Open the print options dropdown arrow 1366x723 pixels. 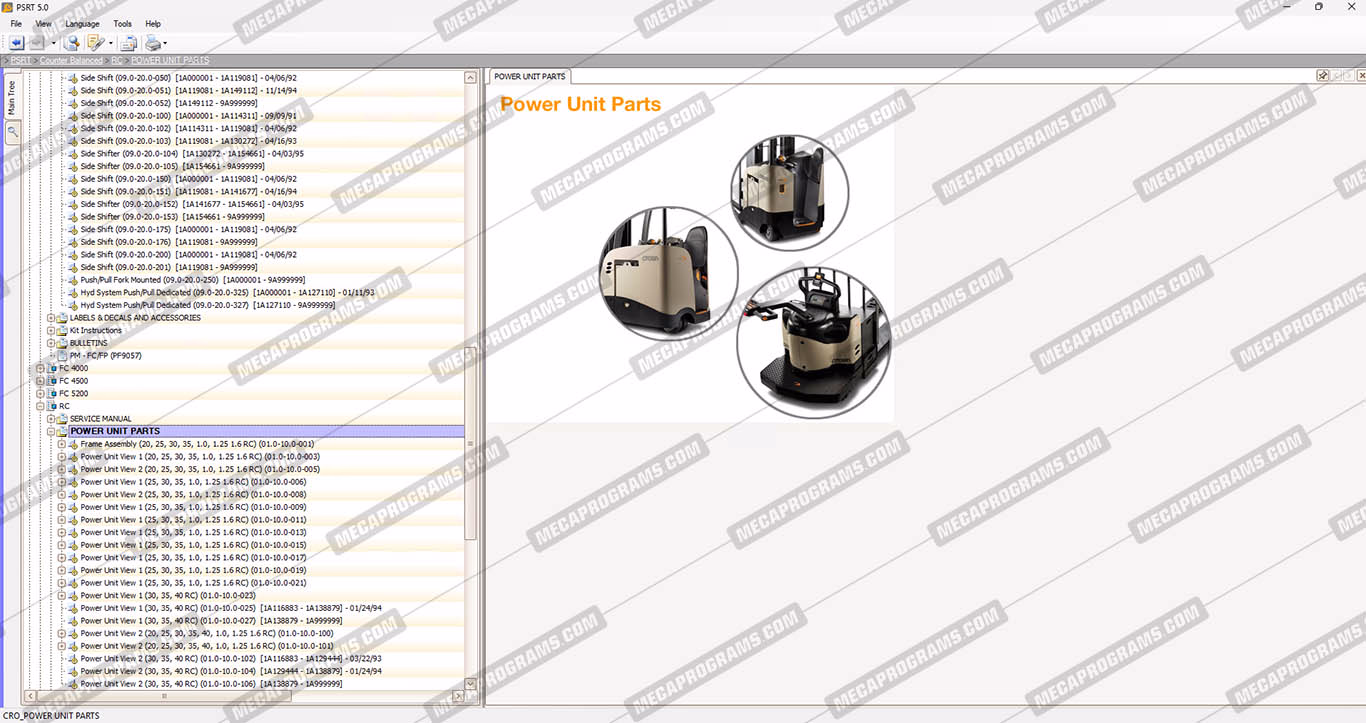pos(165,44)
